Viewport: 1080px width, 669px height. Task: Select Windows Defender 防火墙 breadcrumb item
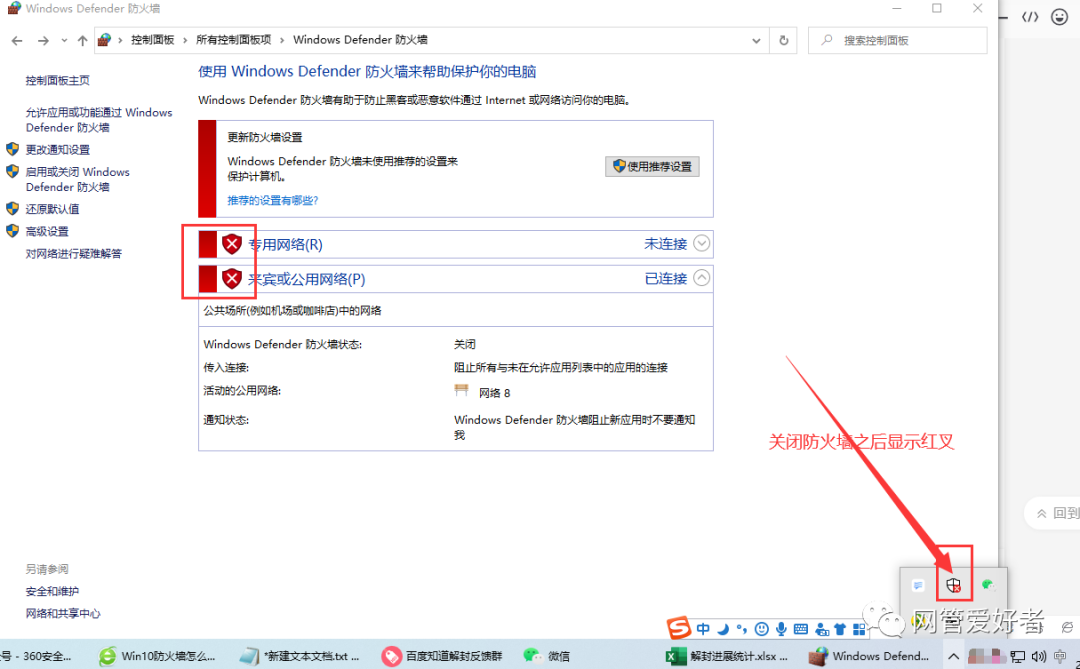[360, 40]
